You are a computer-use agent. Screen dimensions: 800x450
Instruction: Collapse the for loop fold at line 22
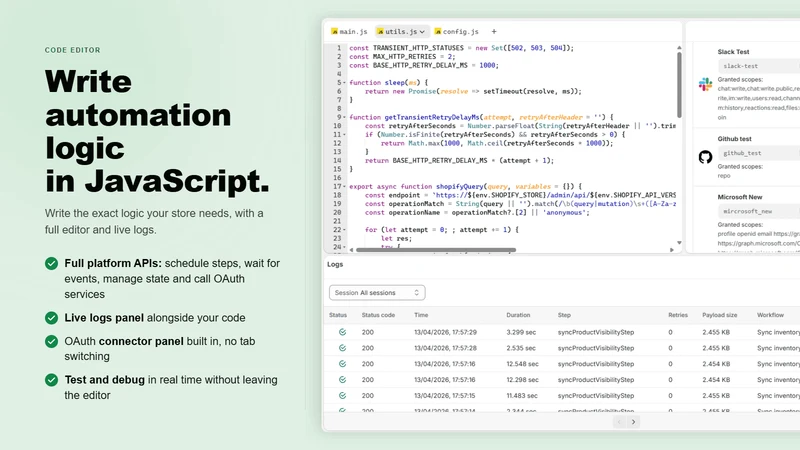click(344, 230)
